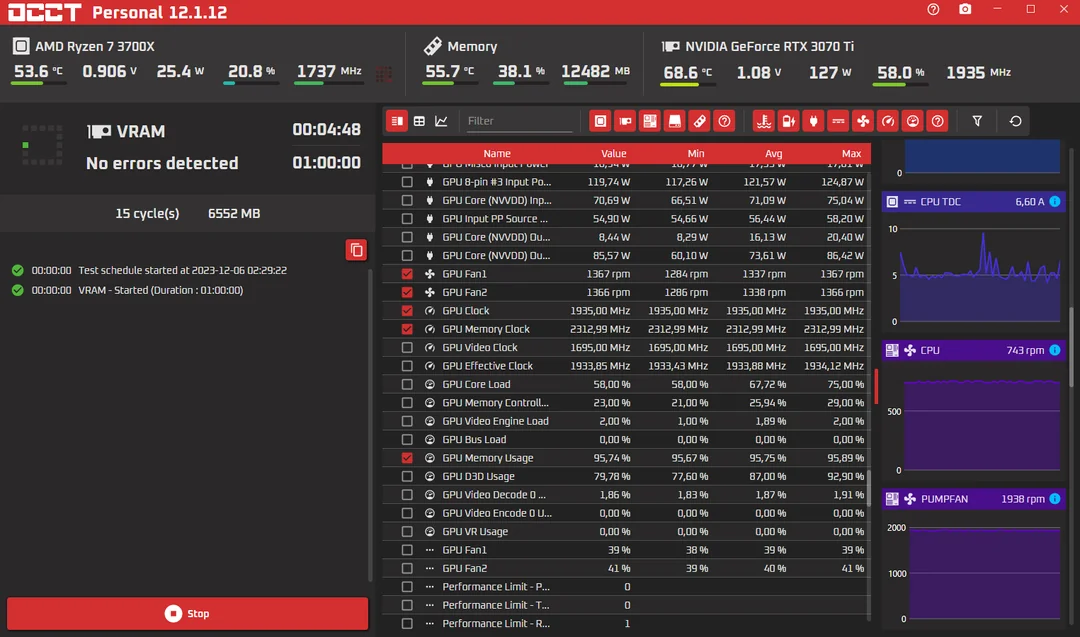Stop the running VRAM test

click(188, 613)
